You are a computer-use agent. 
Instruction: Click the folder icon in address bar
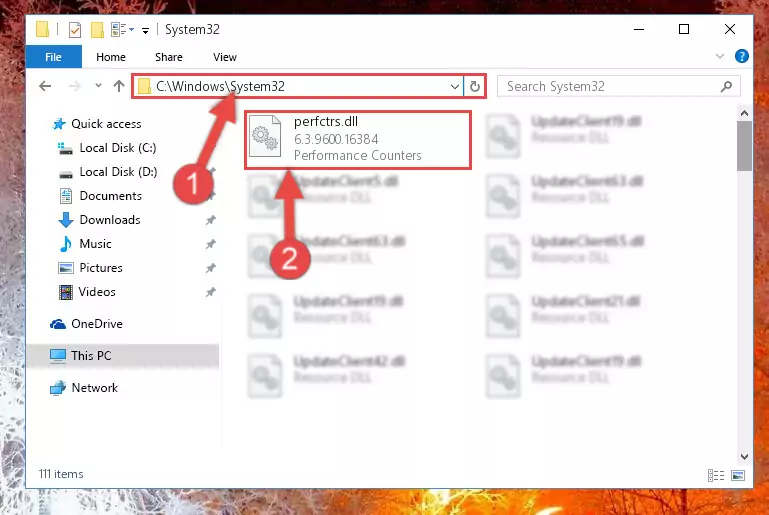click(x=144, y=87)
